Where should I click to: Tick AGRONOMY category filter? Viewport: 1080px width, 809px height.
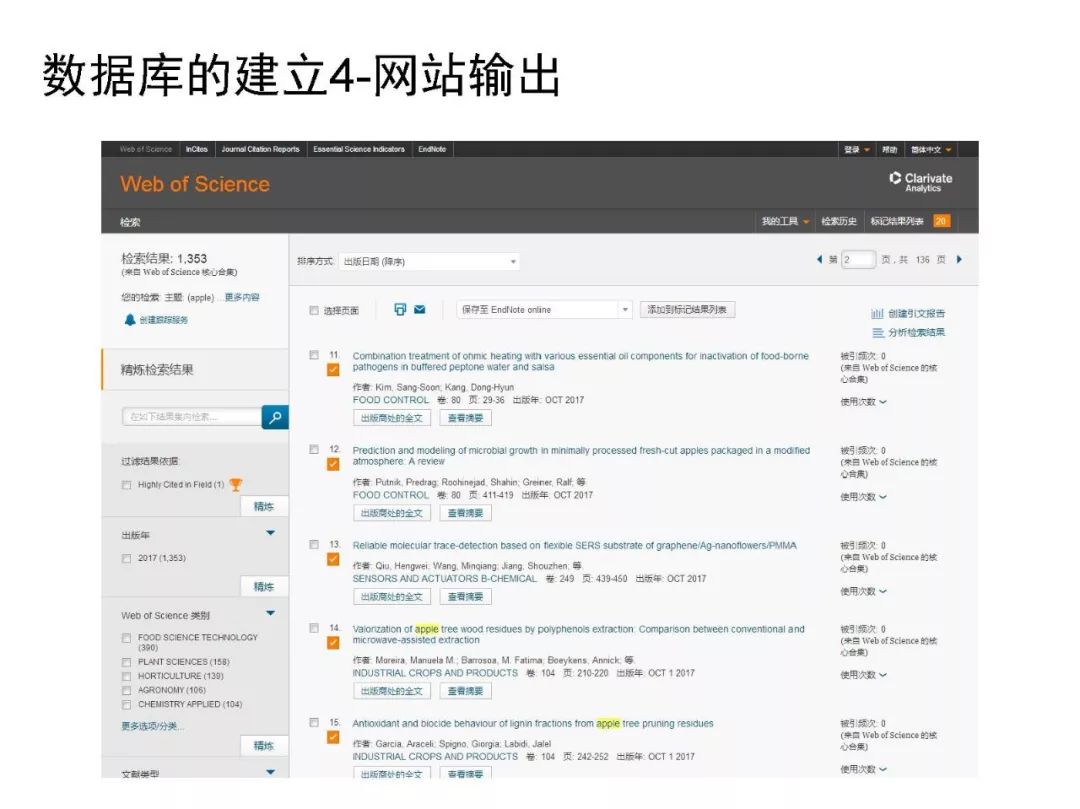click(x=126, y=691)
